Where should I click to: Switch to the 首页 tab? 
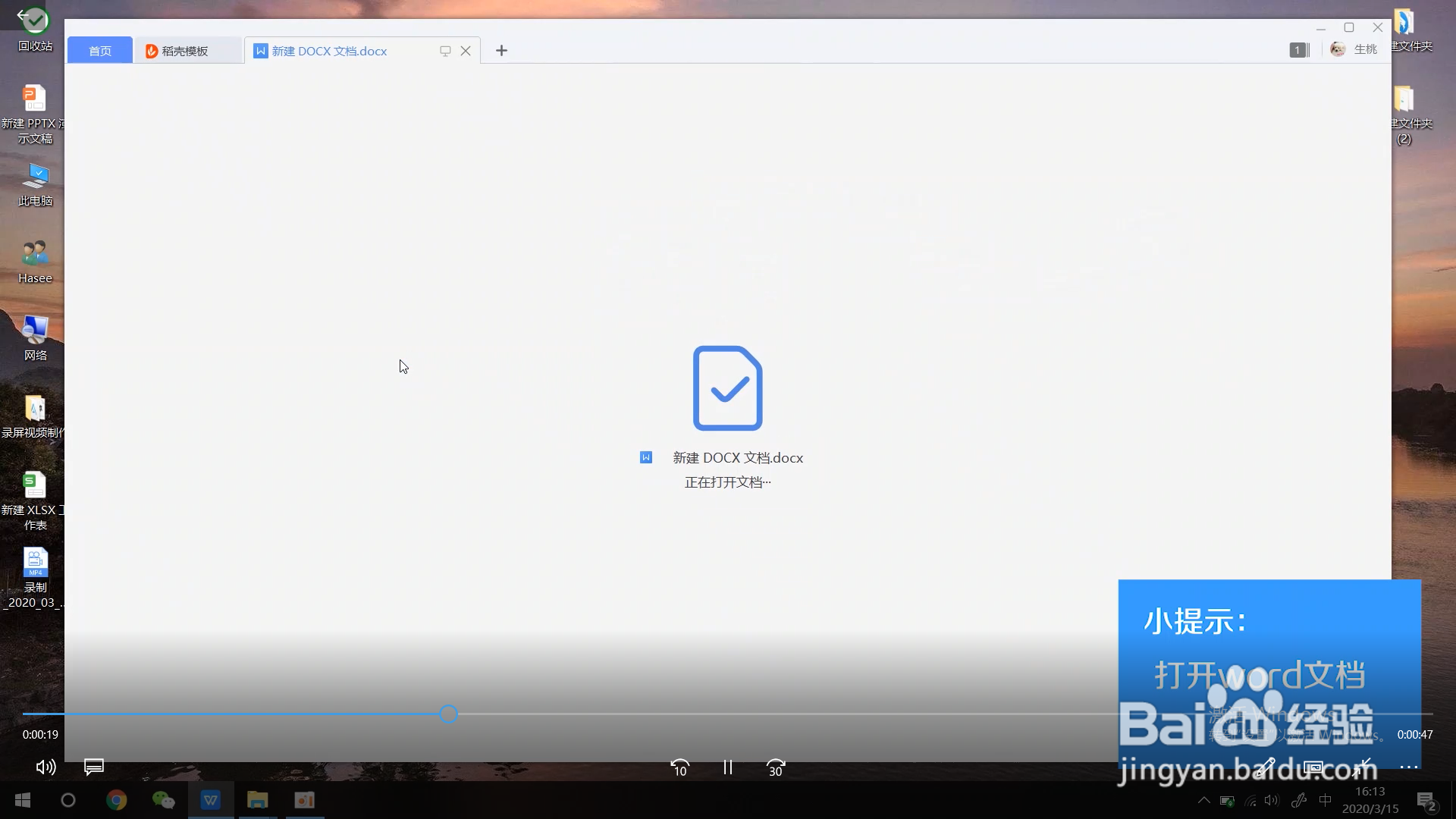click(99, 51)
